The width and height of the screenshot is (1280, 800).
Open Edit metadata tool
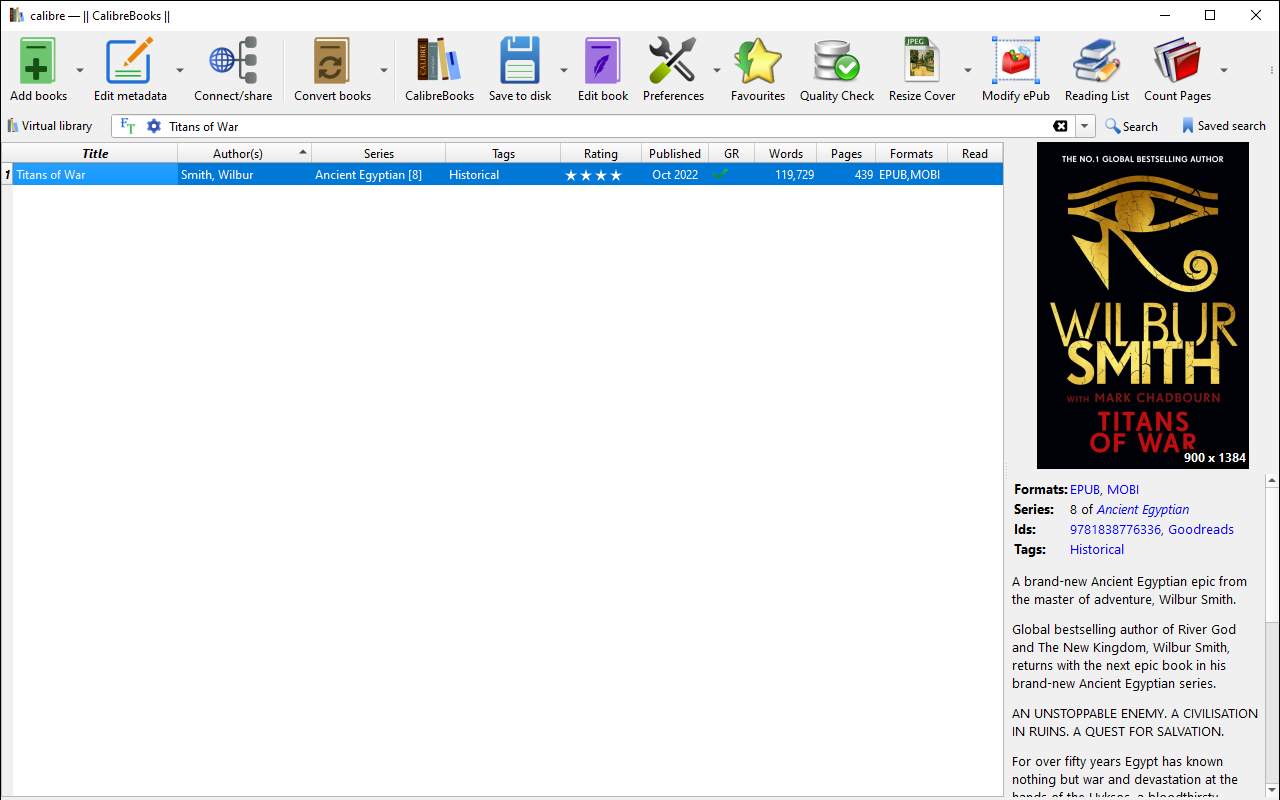tap(130, 62)
